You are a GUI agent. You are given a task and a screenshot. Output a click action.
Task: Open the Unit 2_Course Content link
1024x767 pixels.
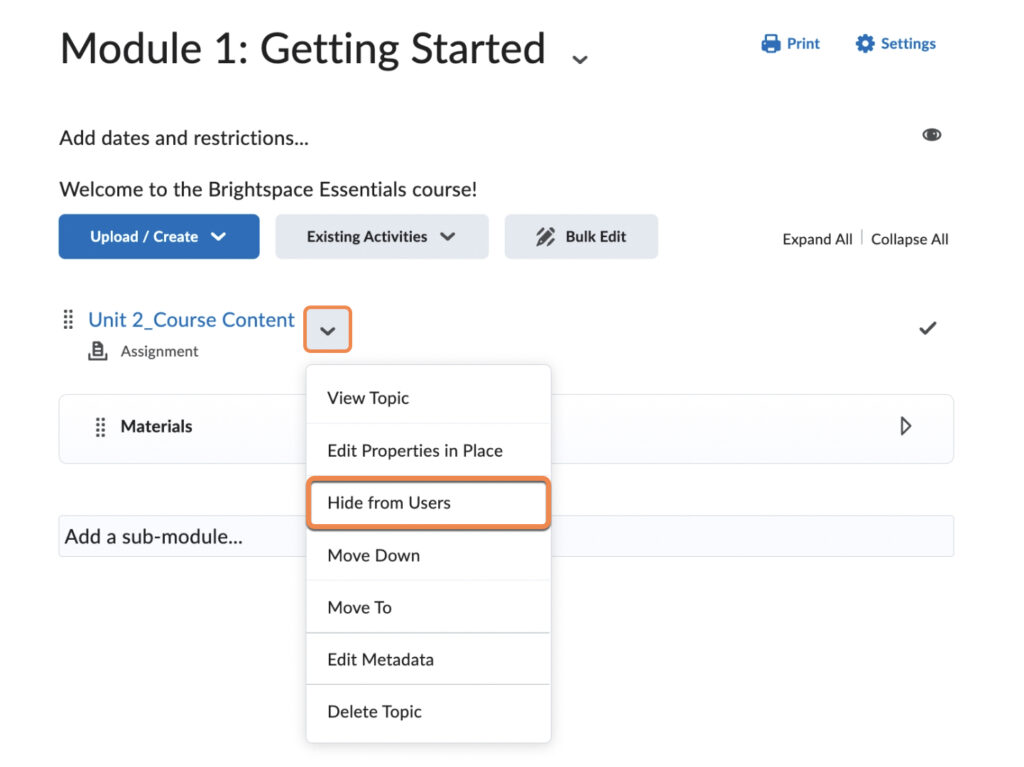(x=191, y=320)
